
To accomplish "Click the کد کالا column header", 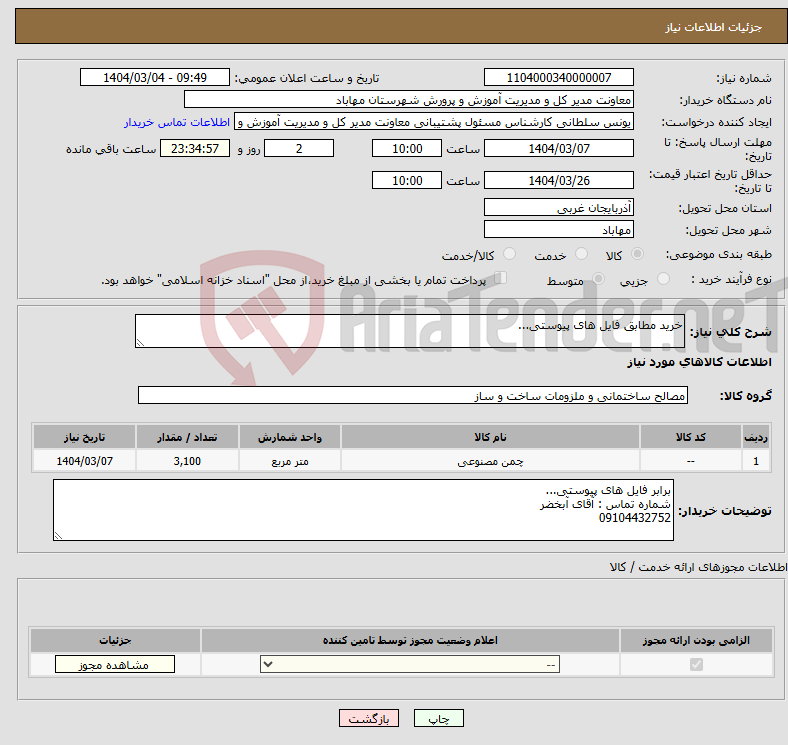I will 691,437.
